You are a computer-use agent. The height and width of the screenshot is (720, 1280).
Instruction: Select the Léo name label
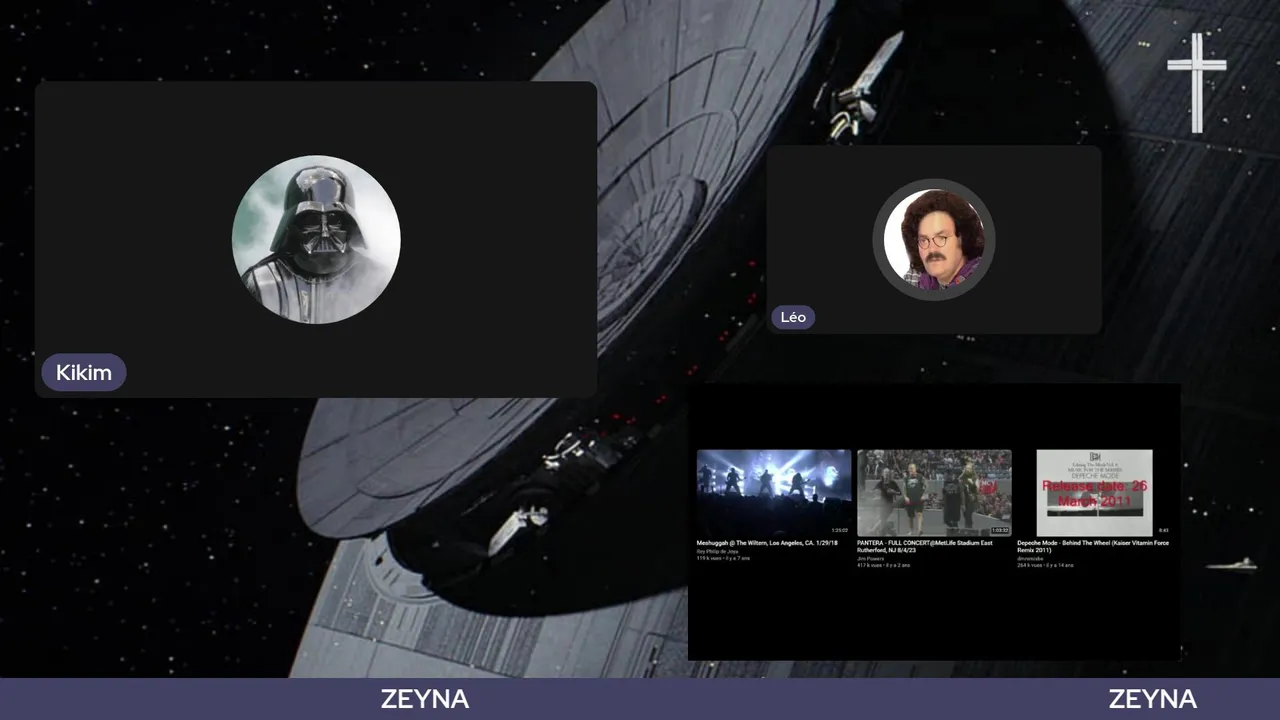(793, 317)
